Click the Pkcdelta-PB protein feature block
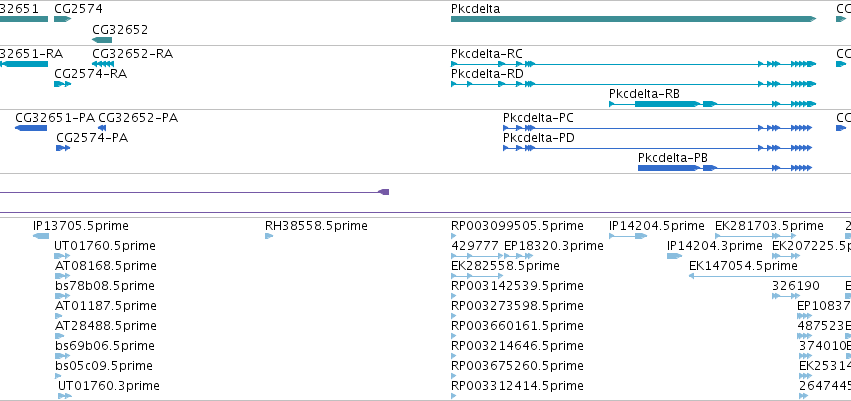851x401 pixels. [x=668, y=168]
